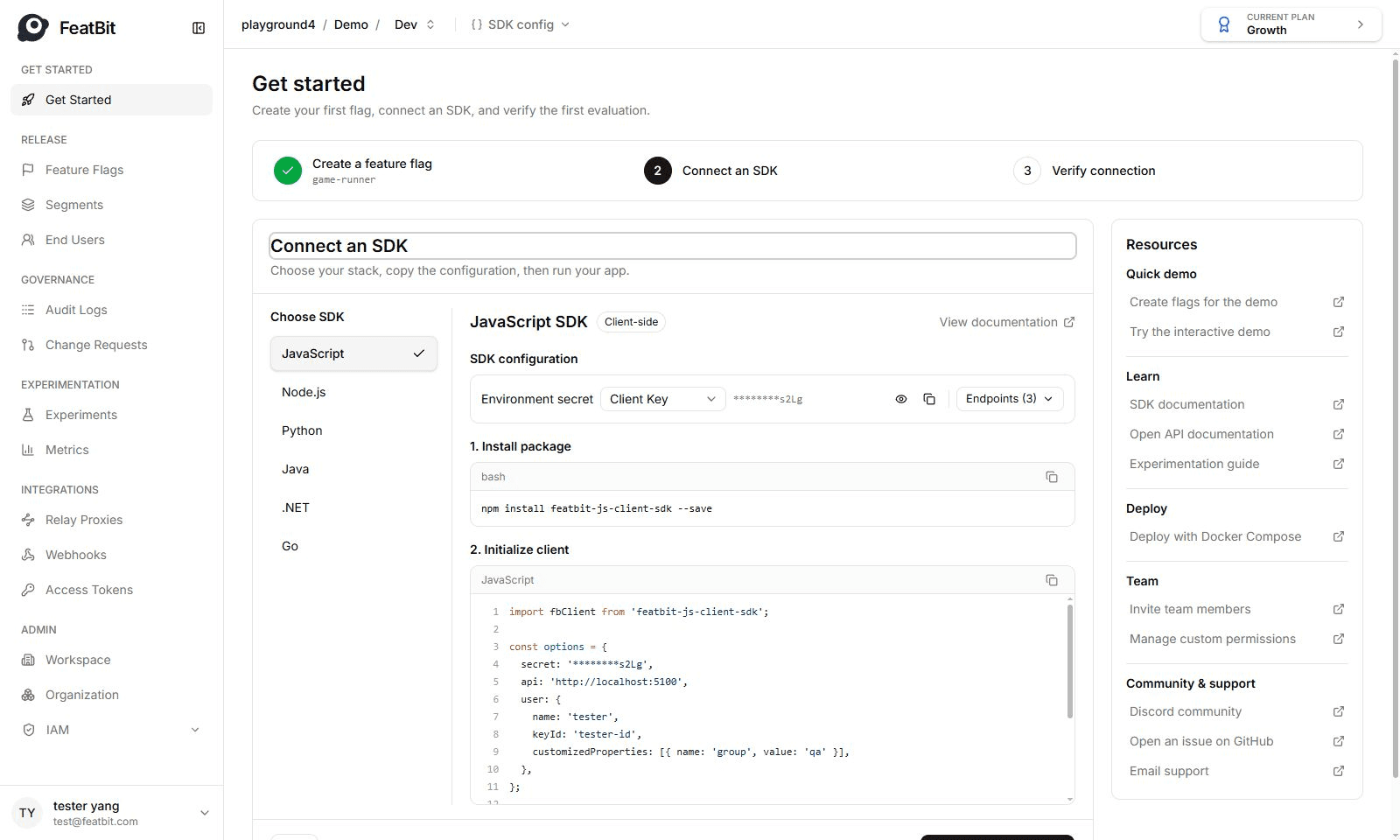Select the .NET SDK option
1400x840 pixels.
(x=353, y=507)
